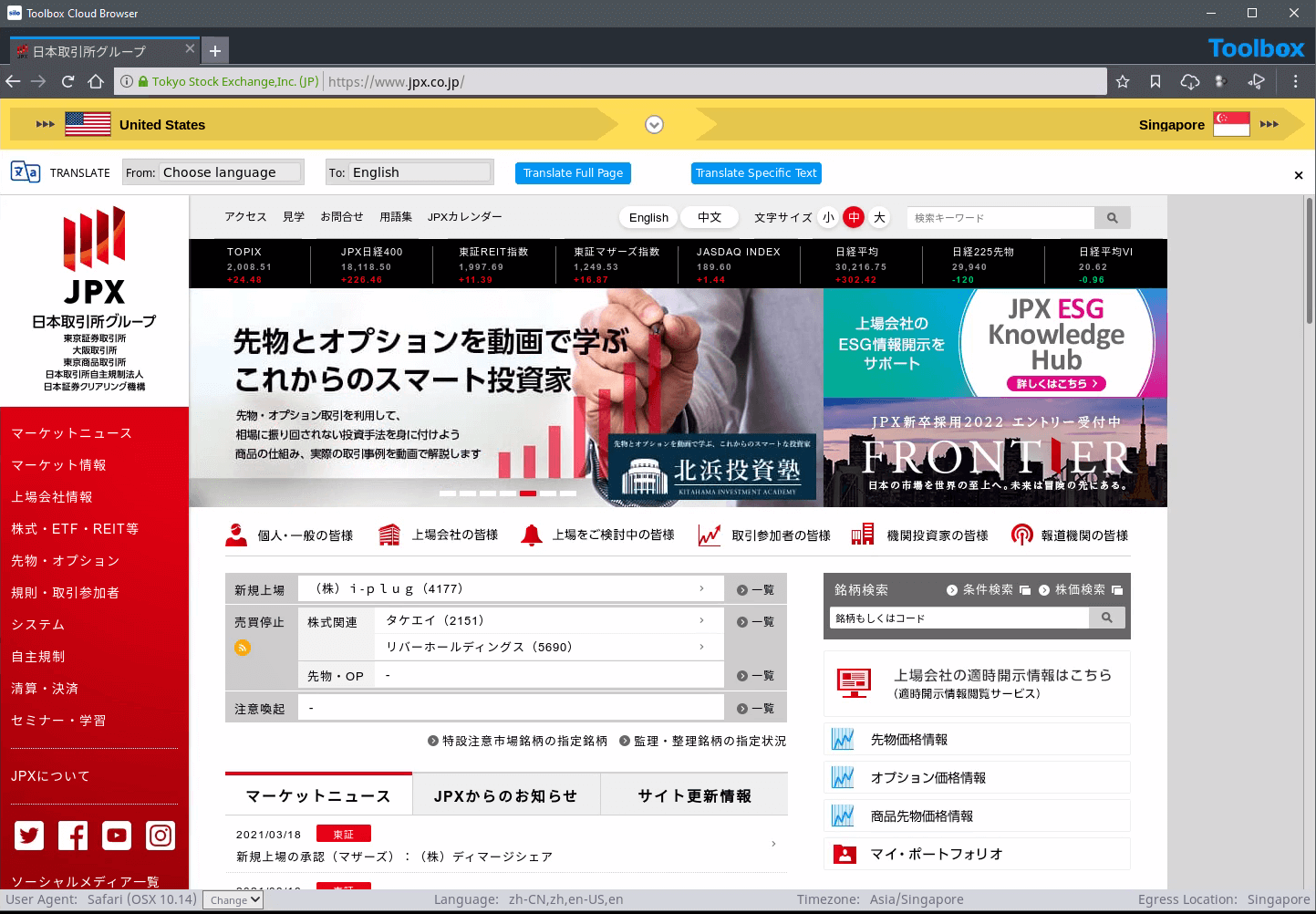The width and height of the screenshot is (1316, 914).
Task: Open JPX Instagram page
Action: click(161, 836)
